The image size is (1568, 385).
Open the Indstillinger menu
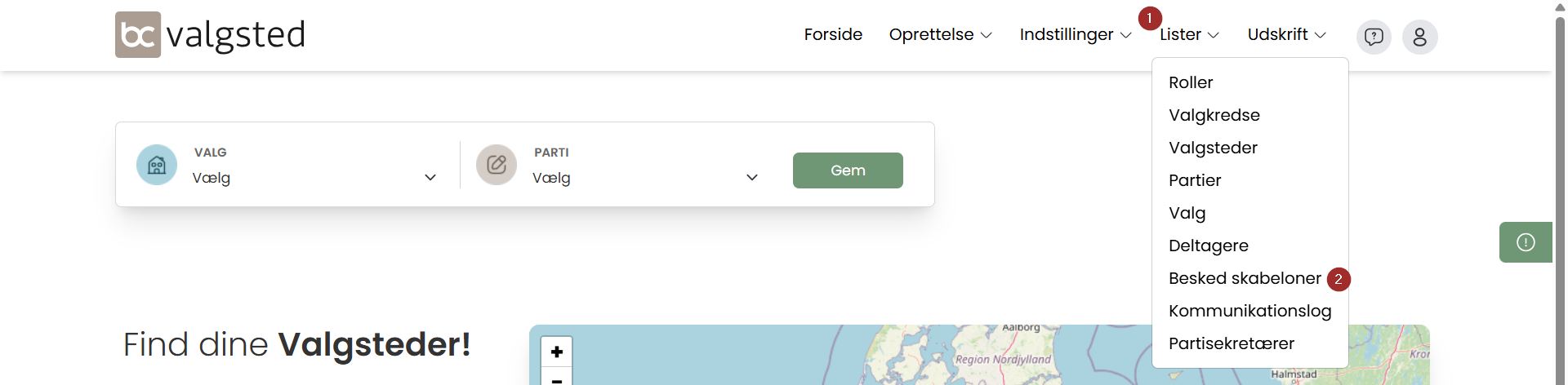point(1075,35)
